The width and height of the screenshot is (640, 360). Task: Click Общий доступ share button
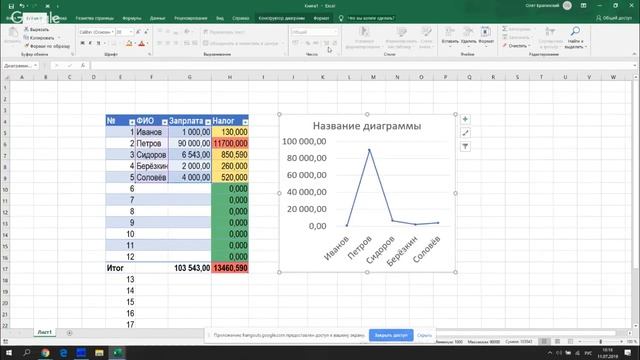tap(613, 18)
